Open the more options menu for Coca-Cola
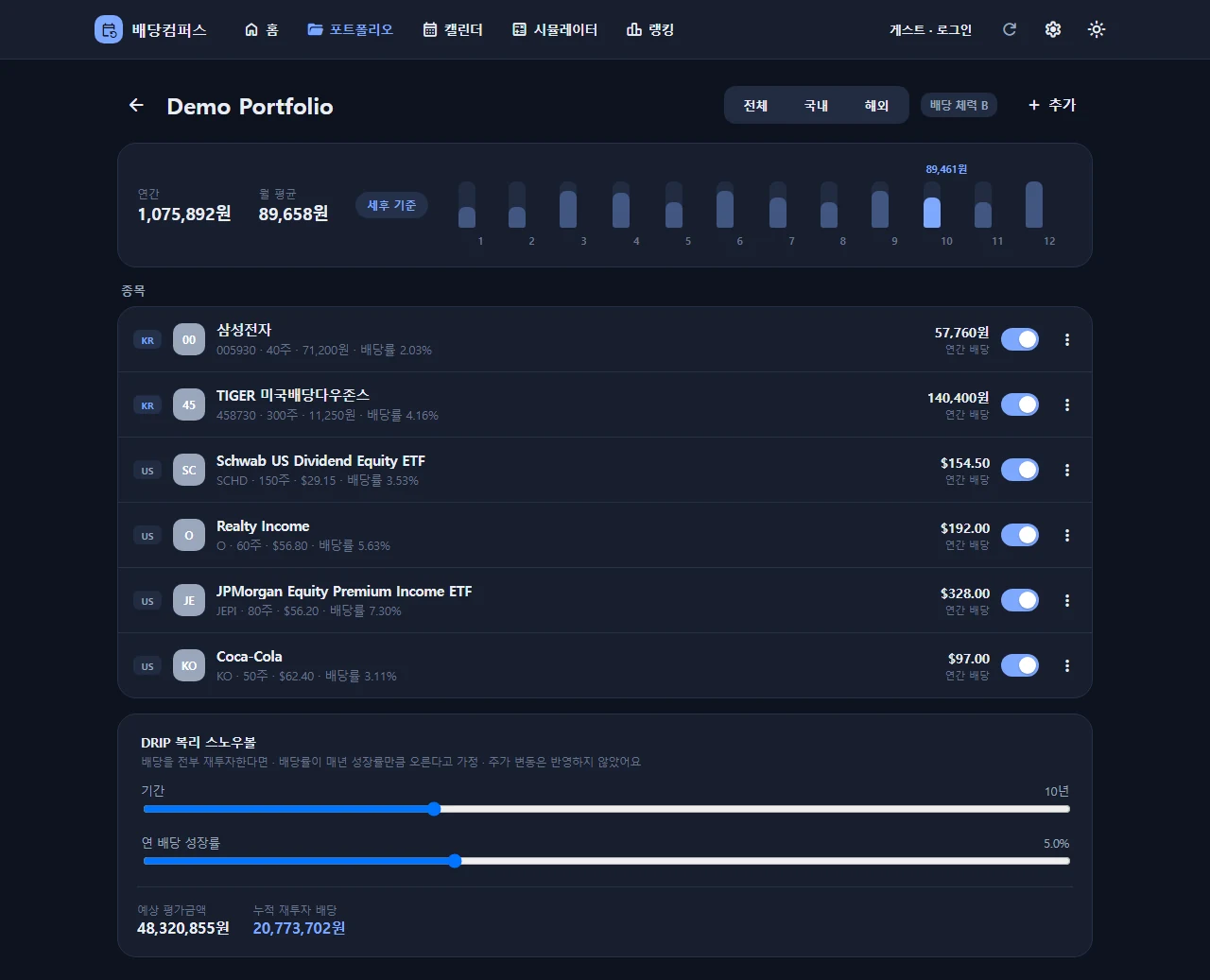 click(x=1067, y=665)
